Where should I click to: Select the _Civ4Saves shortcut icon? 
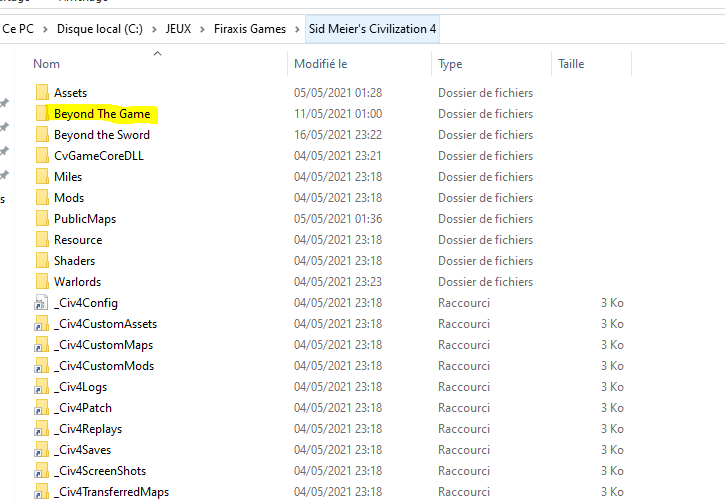coord(41,449)
